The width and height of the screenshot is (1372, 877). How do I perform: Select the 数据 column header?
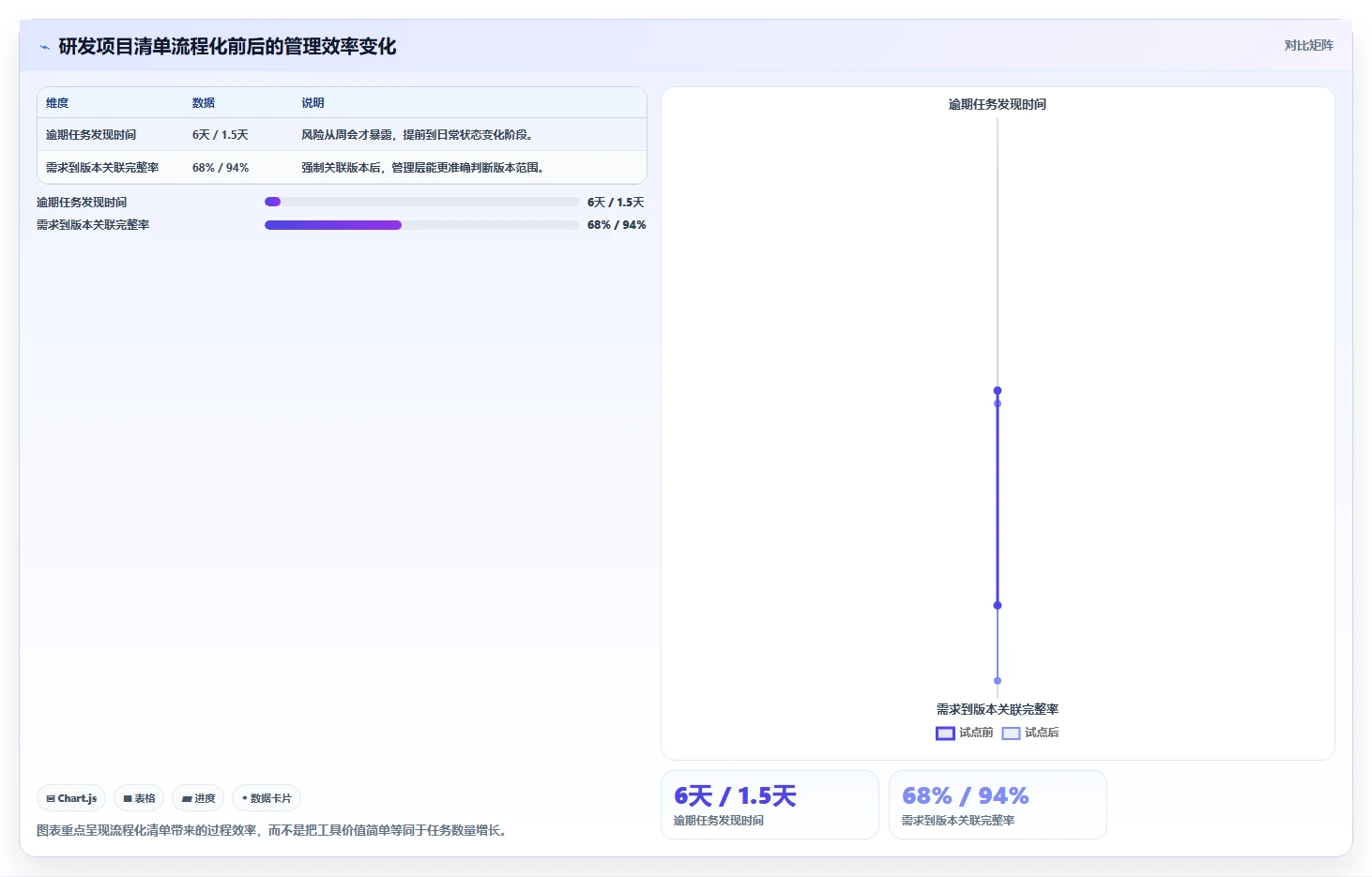point(204,103)
